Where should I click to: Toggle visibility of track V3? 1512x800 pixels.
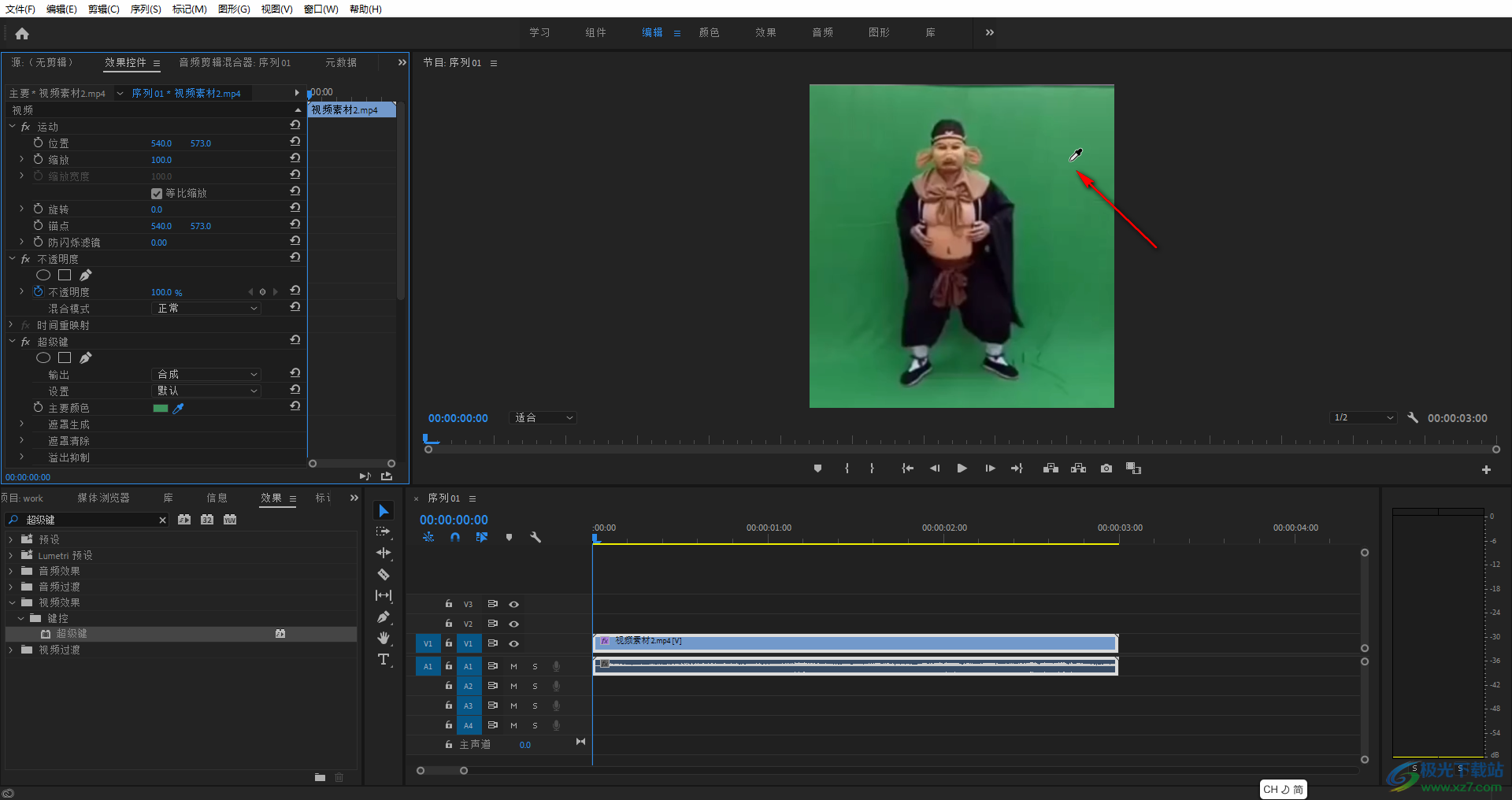click(514, 604)
